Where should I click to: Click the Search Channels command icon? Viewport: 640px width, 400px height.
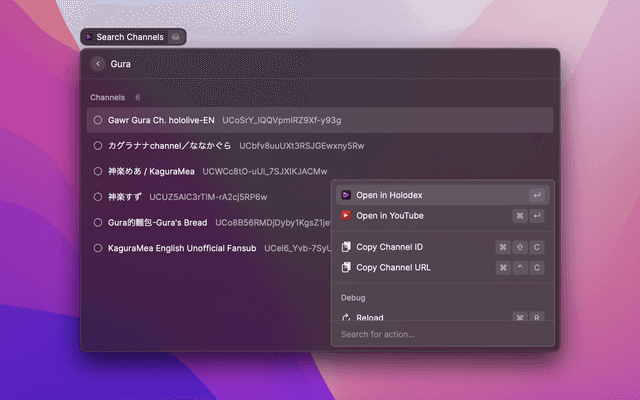pos(89,37)
